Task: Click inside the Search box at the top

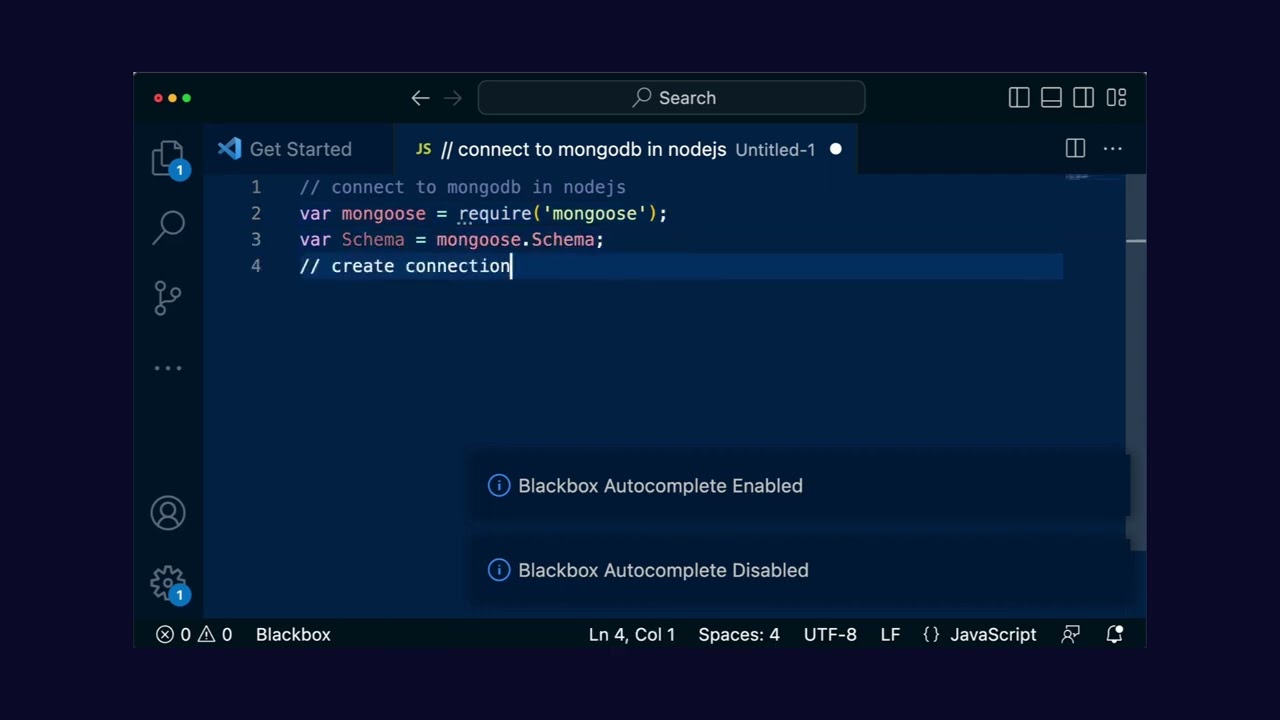Action: point(671,97)
